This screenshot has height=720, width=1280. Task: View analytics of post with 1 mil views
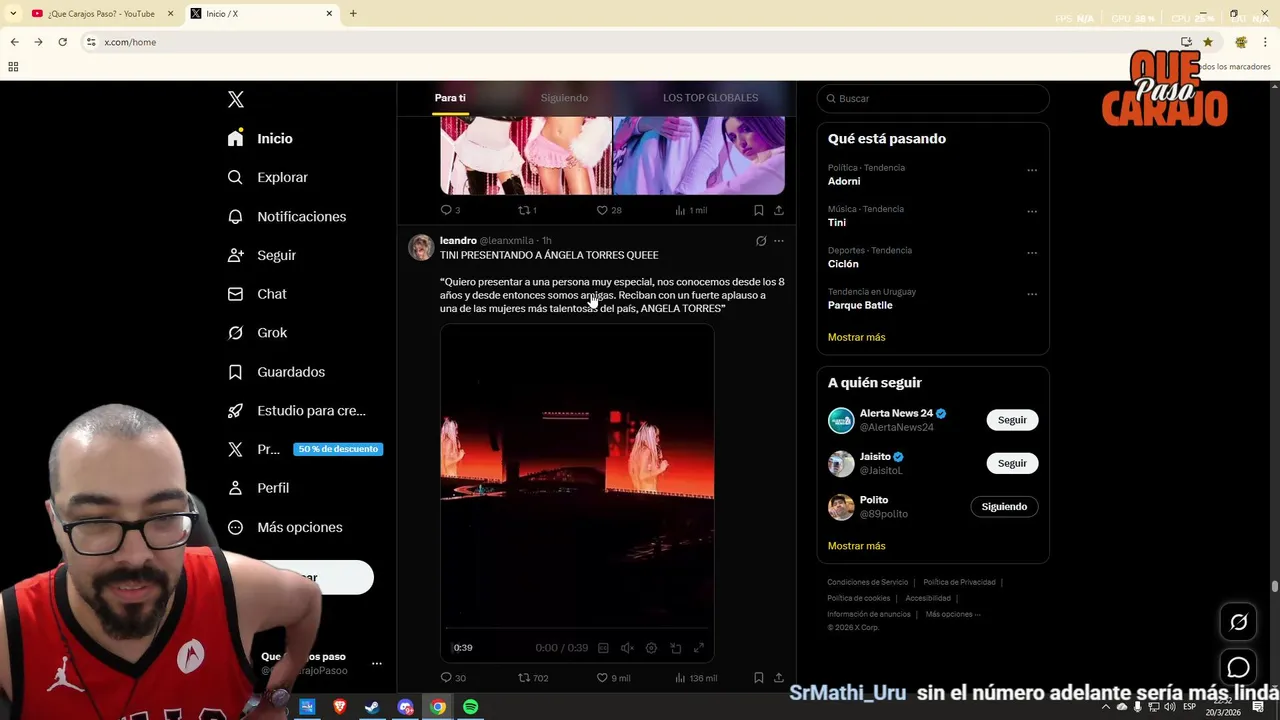691,210
